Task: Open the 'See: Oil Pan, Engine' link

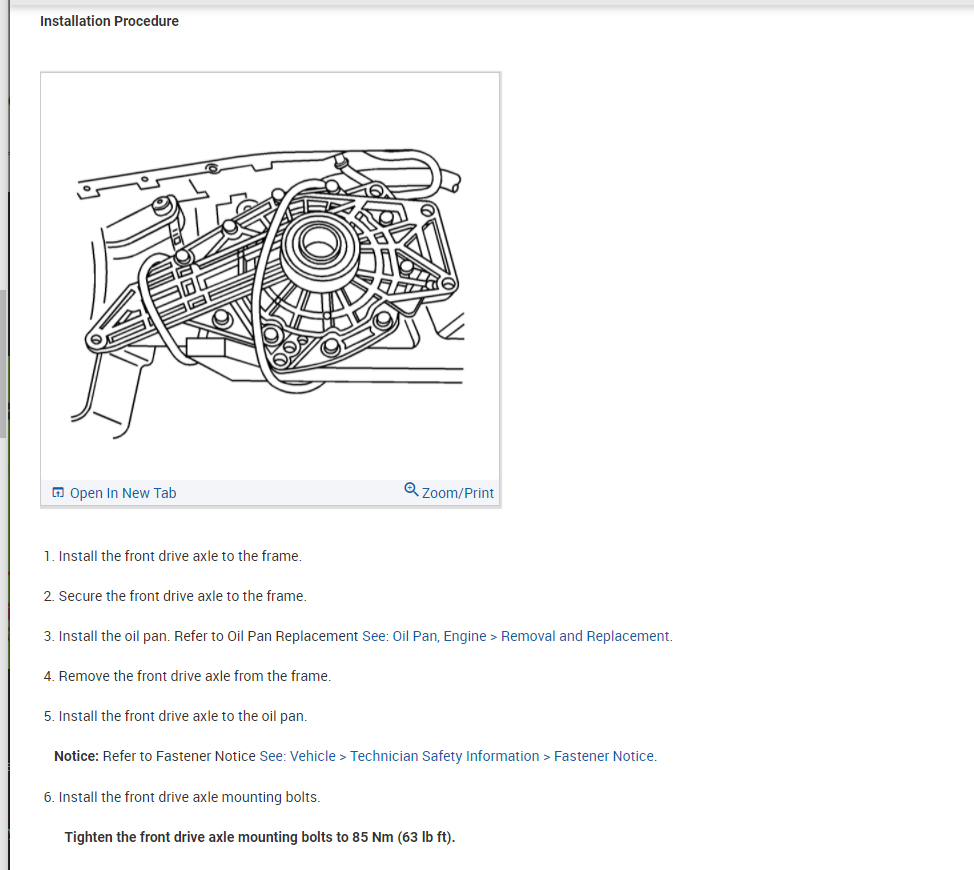Action: coord(424,636)
